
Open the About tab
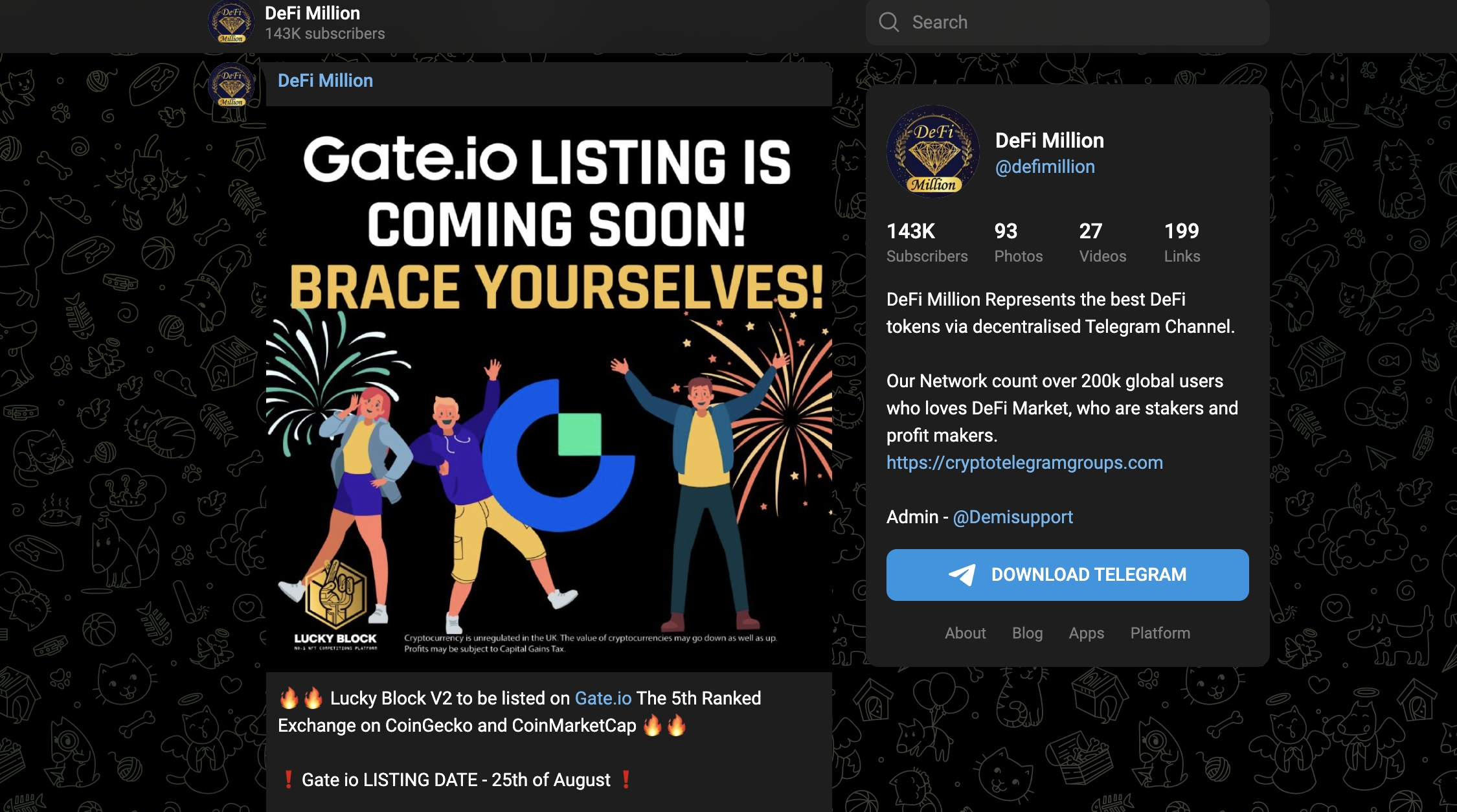point(963,632)
